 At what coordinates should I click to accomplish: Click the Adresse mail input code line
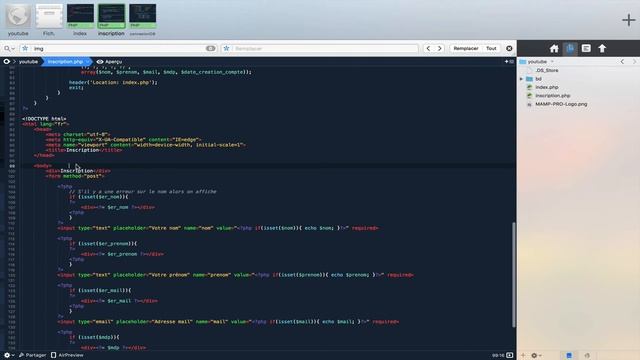coord(228,322)
